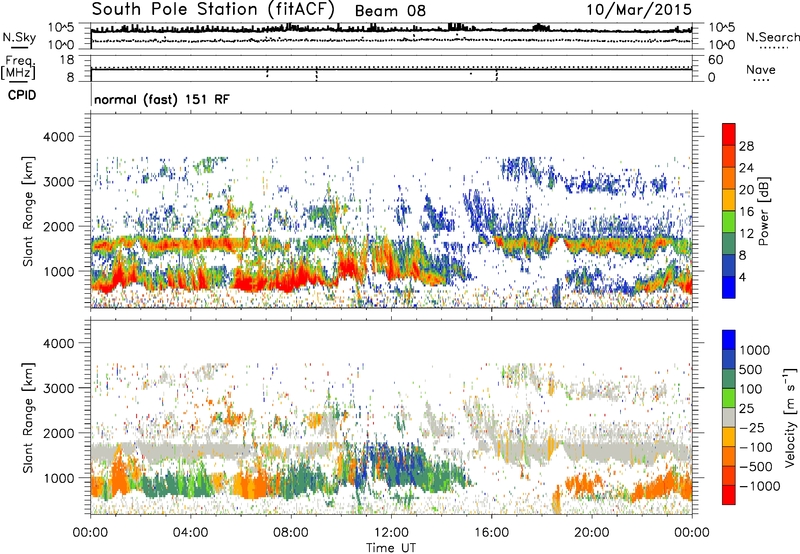This screenshot has height=554, width=800.
Task: Select the '-100' value on Velocity colorbar
Action: point(756,447)
